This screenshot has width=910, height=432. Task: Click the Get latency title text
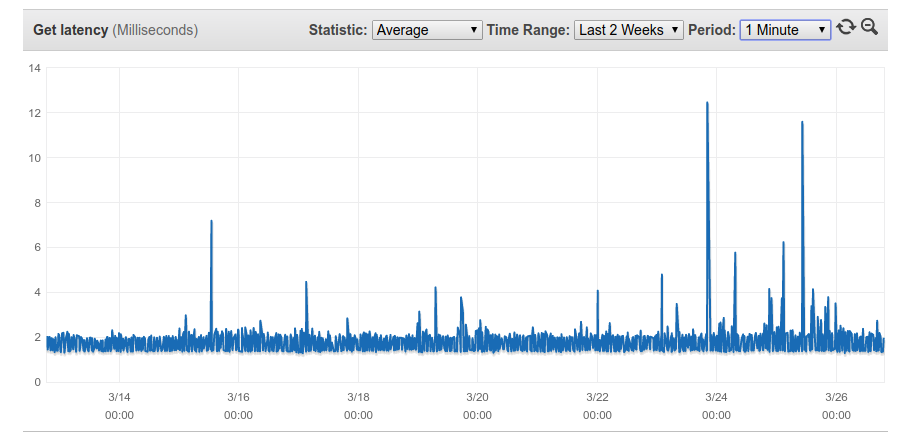point(71,30)
